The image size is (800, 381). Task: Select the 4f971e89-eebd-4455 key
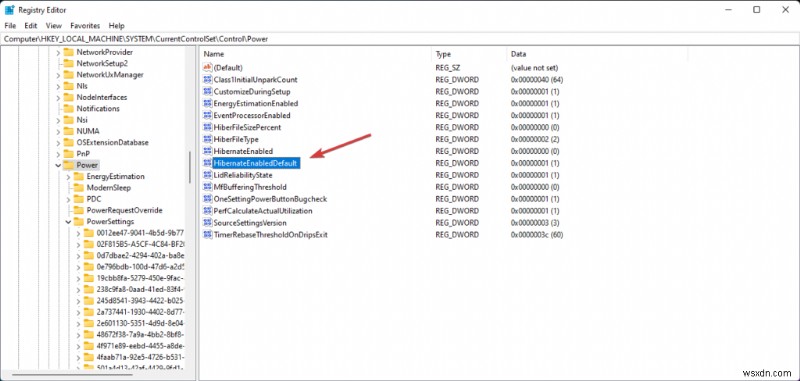140,346
